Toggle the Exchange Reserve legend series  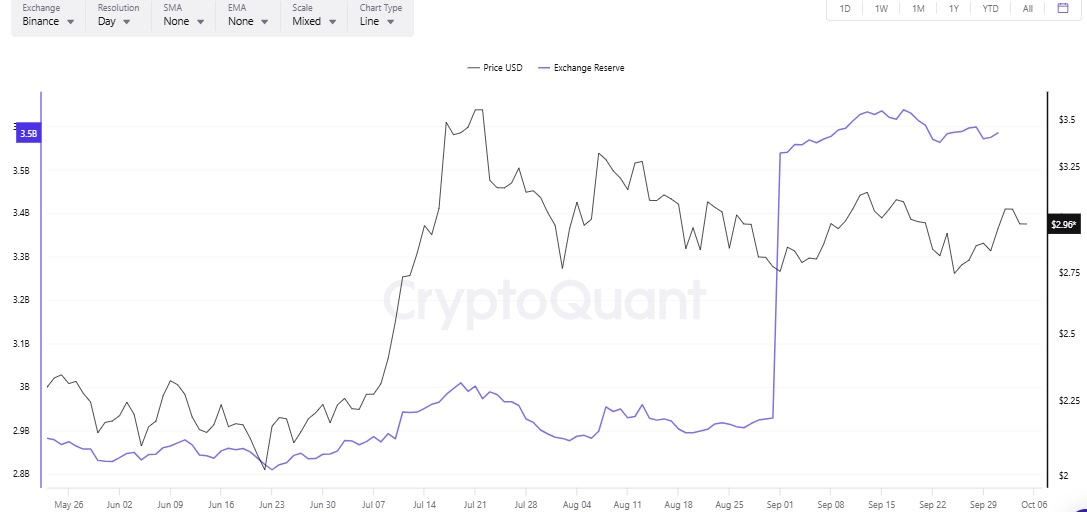point(581,68)
